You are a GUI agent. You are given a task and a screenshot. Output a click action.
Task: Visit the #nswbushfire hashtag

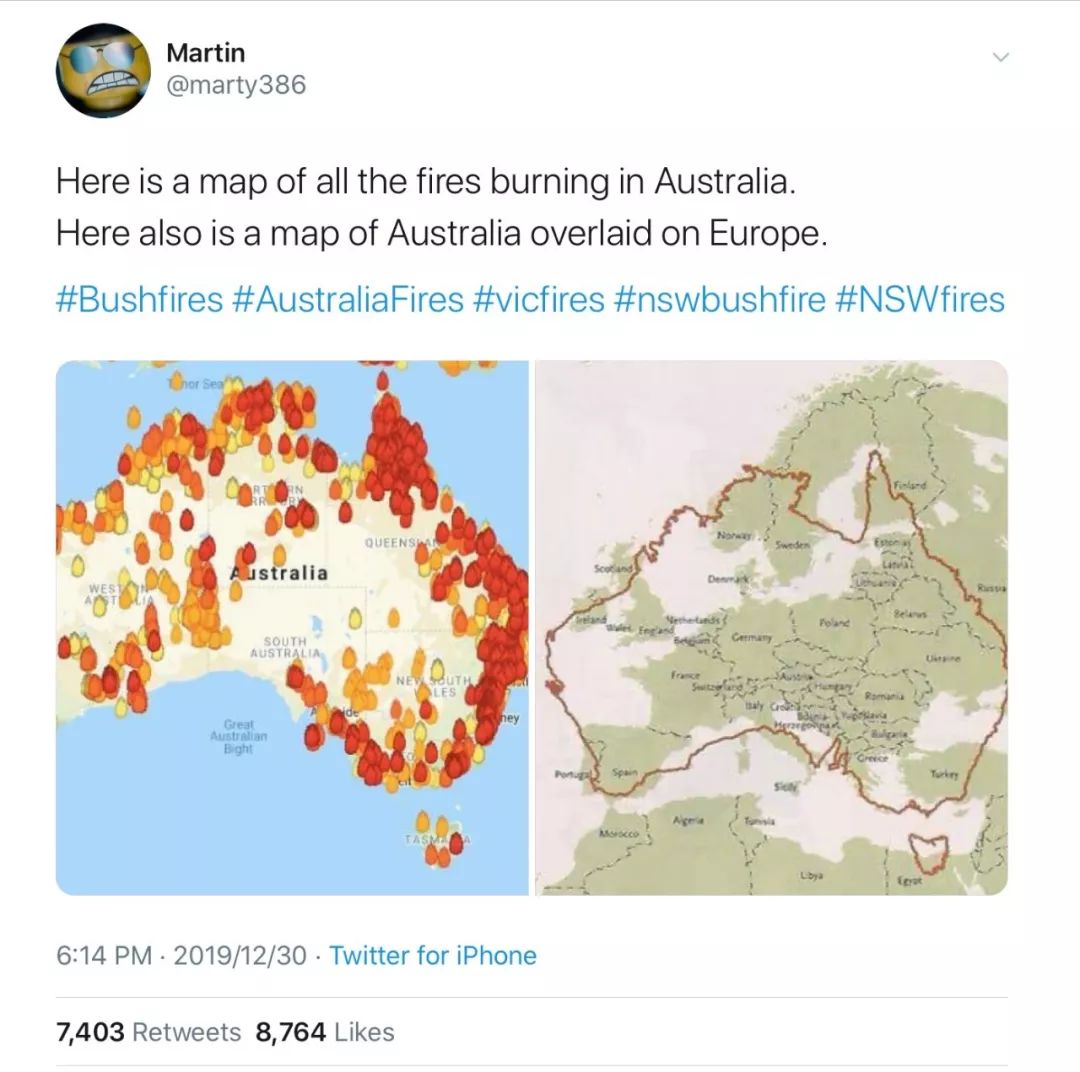pyautogui.click(x=714, y=298)
